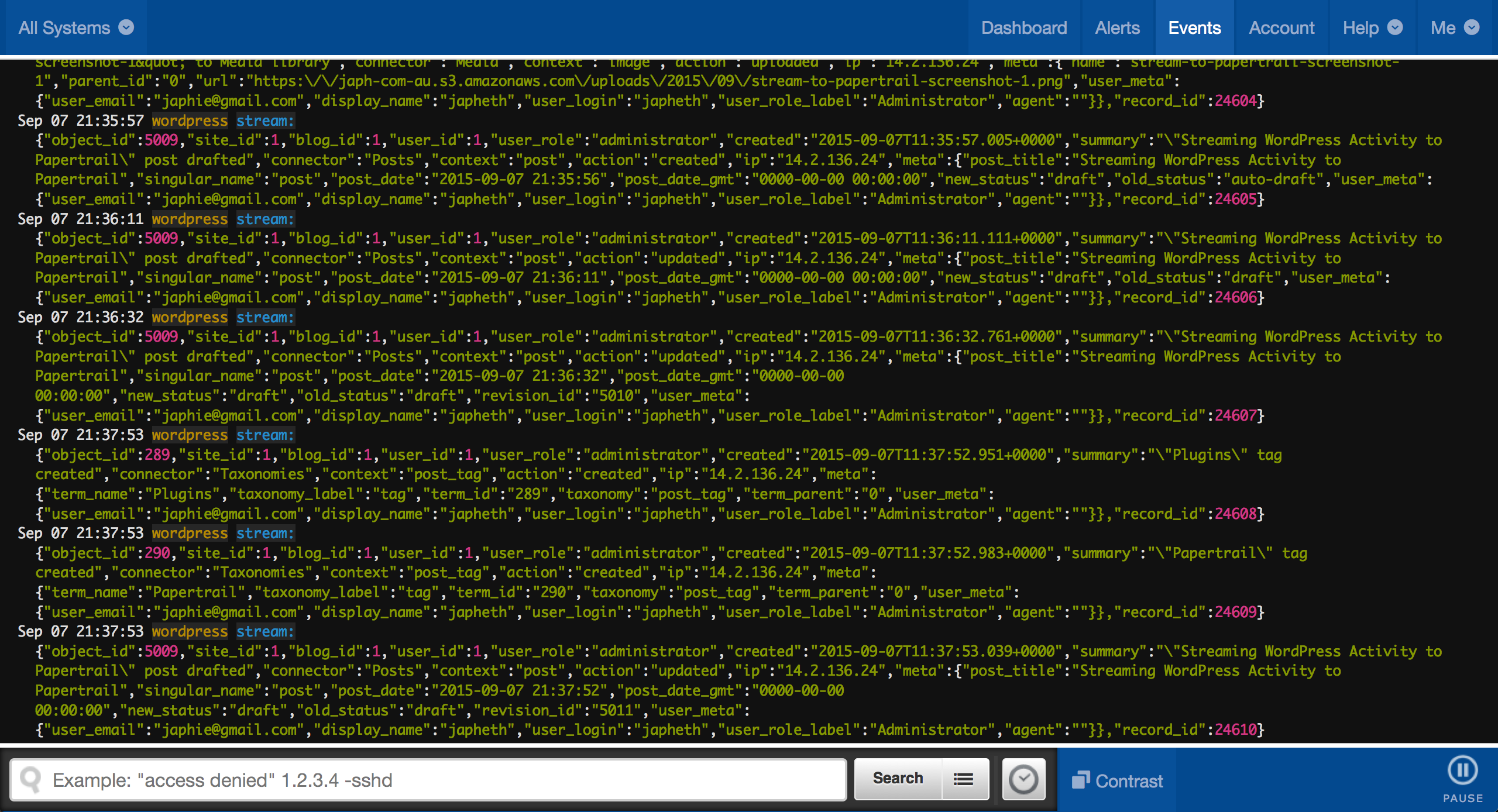The width and height of the screenshot is (1498, 812).
Task: Click record_id value 24608
Action: 1235,514
